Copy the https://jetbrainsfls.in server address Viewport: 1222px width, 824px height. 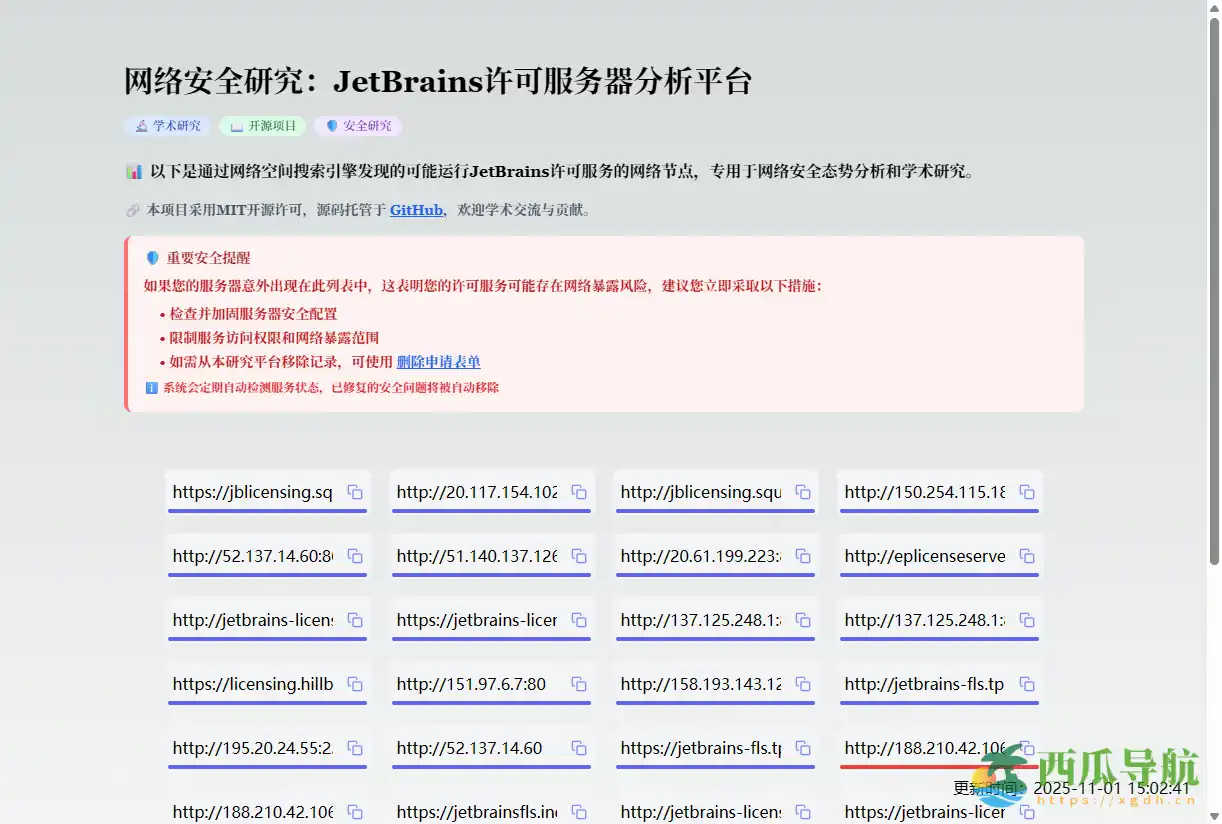tap(578, 812)
